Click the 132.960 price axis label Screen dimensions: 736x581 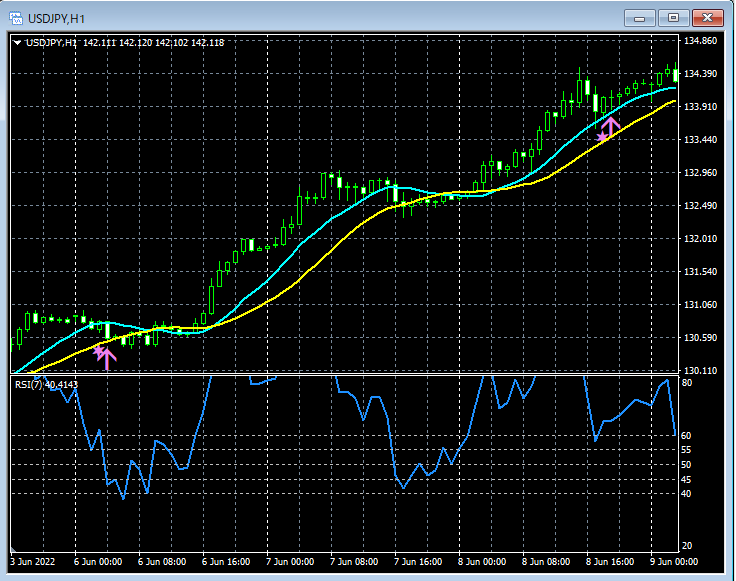coord(701,172)
